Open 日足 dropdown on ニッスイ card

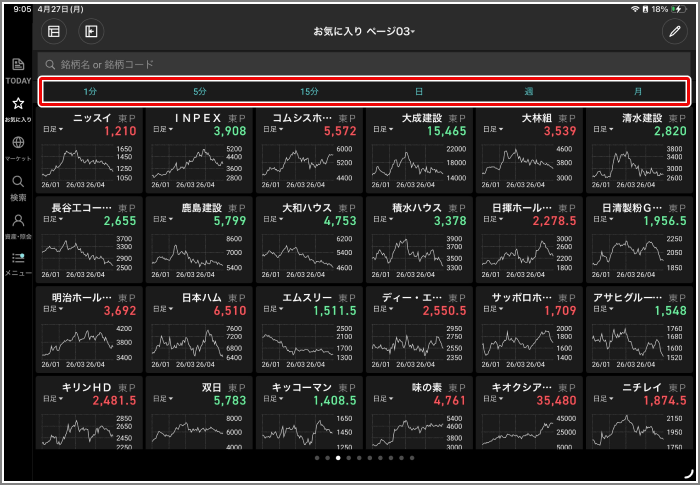50,130
